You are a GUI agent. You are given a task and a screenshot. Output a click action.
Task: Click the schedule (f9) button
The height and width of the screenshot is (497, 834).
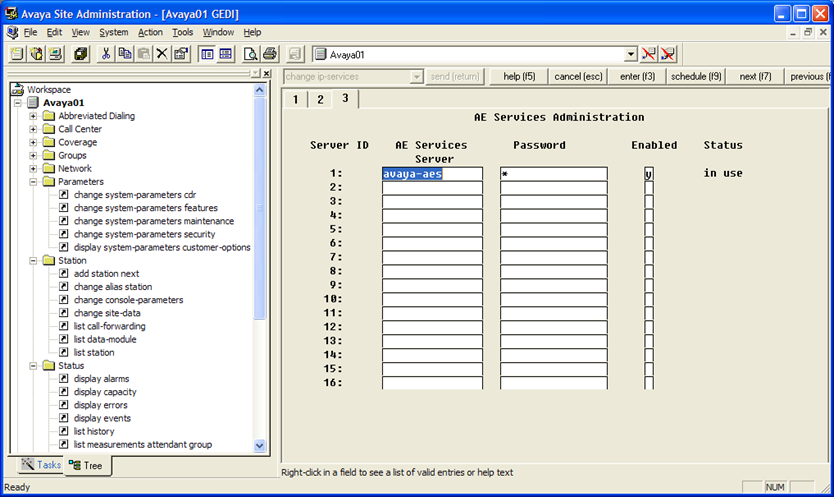click(696, 77)
